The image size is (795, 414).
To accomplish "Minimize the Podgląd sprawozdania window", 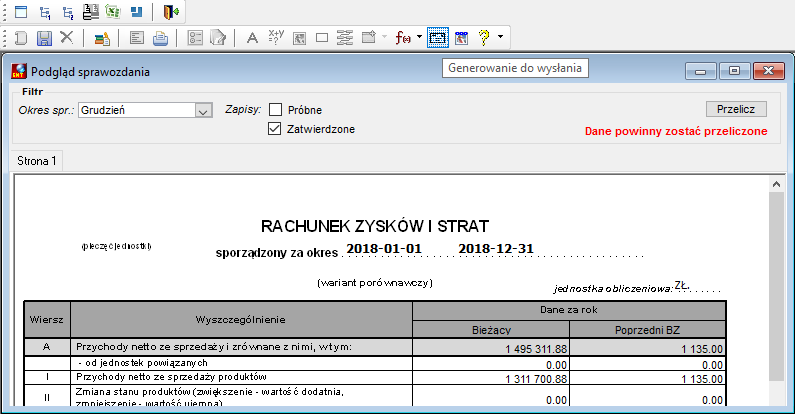I will [701, 71].
